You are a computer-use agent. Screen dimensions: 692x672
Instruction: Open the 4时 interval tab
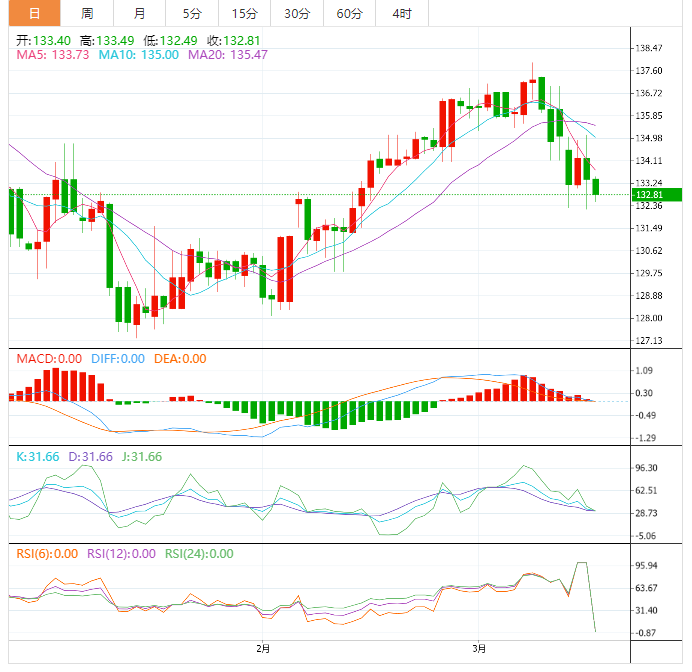(402, 13)
